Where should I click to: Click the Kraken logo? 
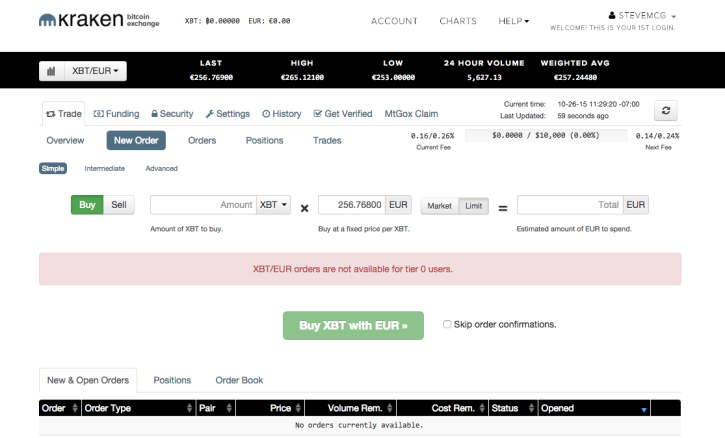click(99, 20)
